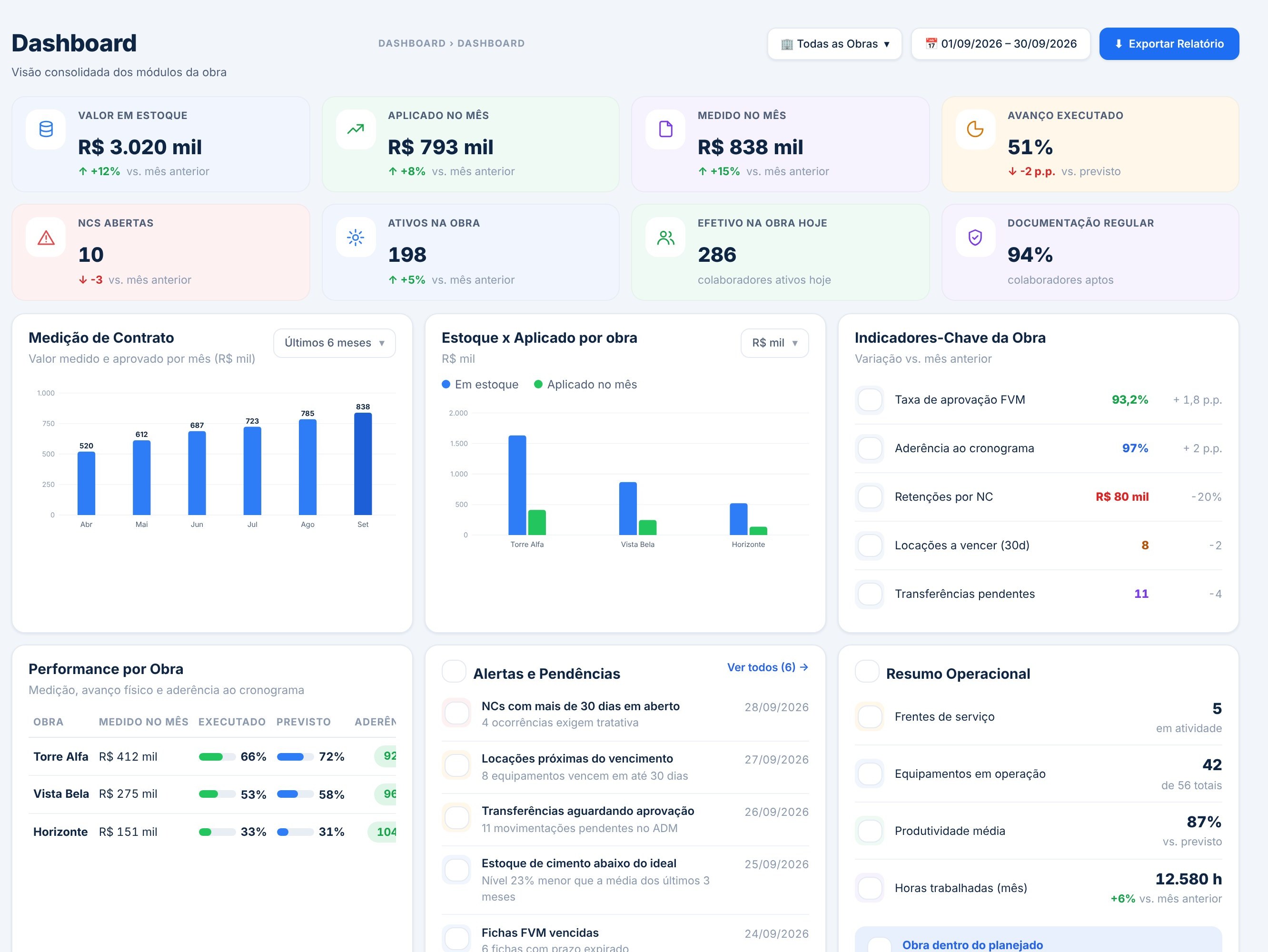Click the Horizonte aderência badge 104

382,832
